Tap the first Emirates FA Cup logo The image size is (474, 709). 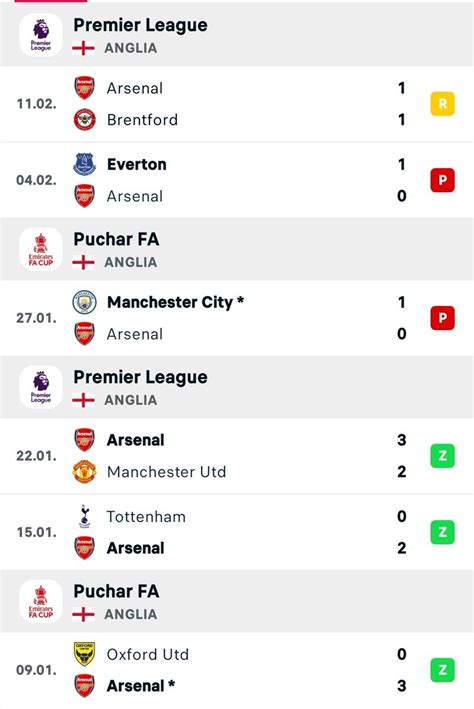tap(41, 249)
